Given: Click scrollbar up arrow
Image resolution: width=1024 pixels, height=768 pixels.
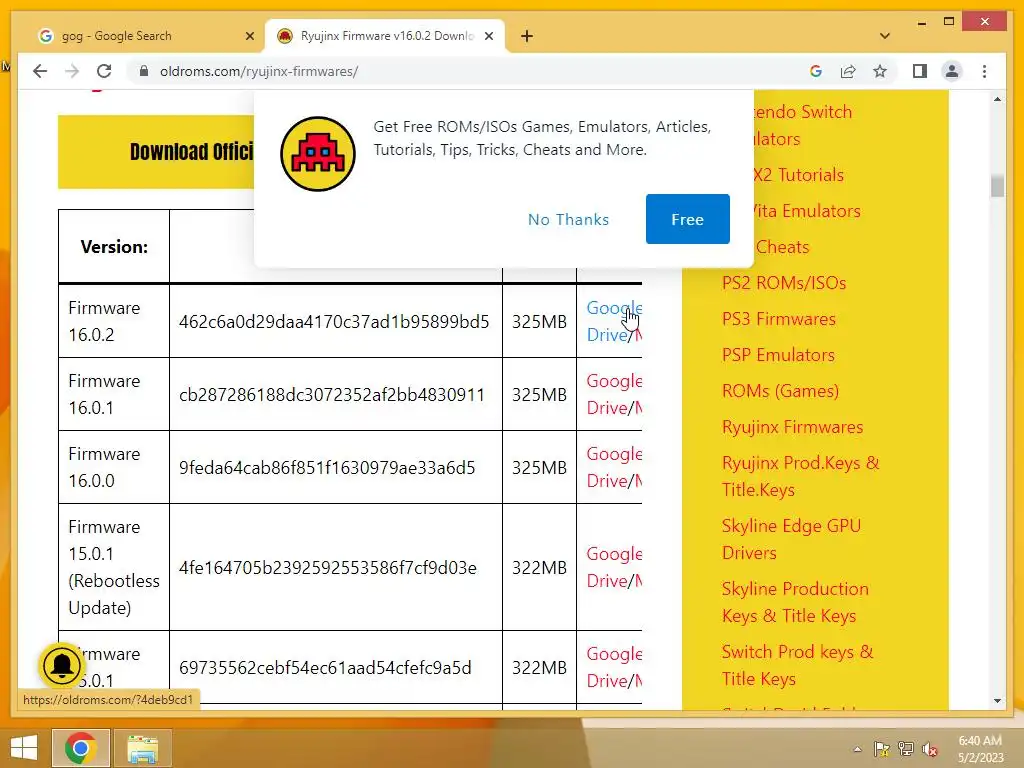Looking at the screenshot, I should (x=997, y=99).
